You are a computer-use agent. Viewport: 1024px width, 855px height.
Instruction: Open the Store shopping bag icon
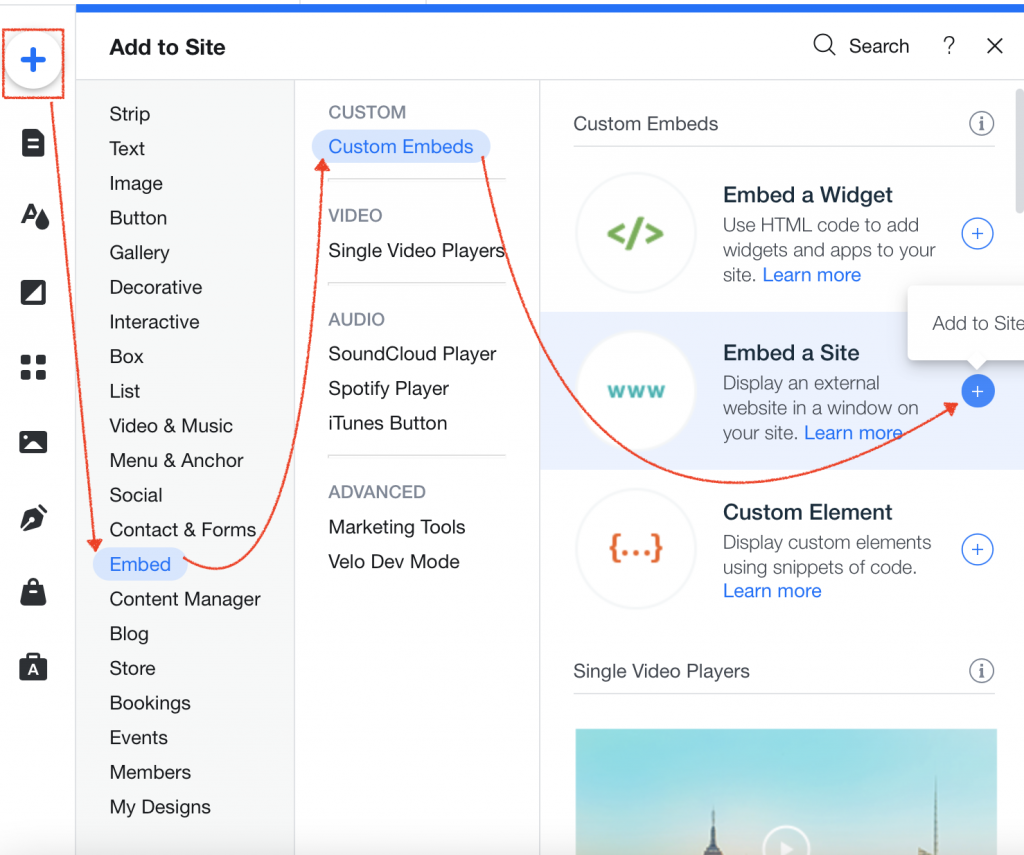tap(33, 592)
